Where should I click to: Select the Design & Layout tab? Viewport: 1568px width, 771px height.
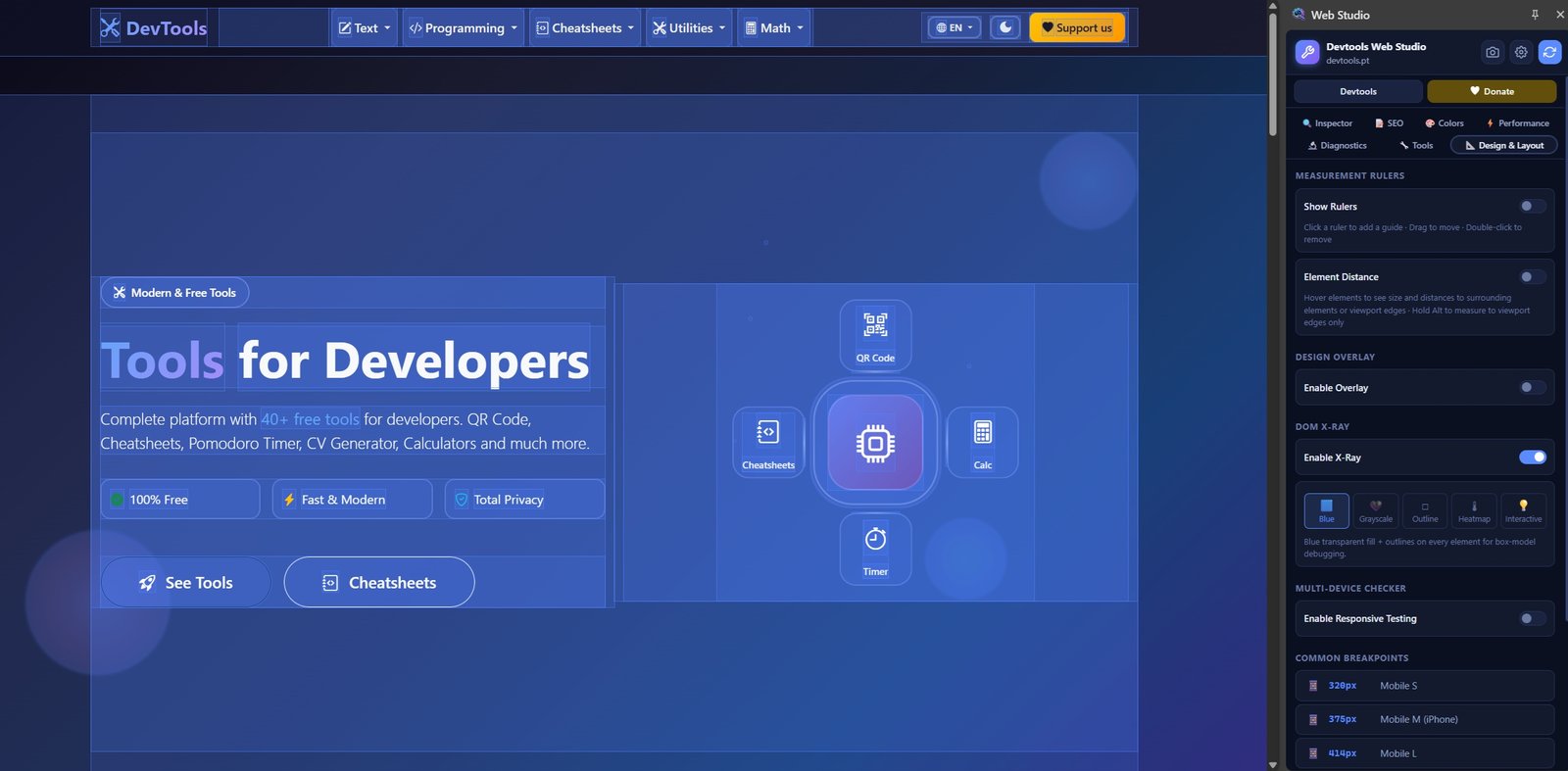(1503, 145)
